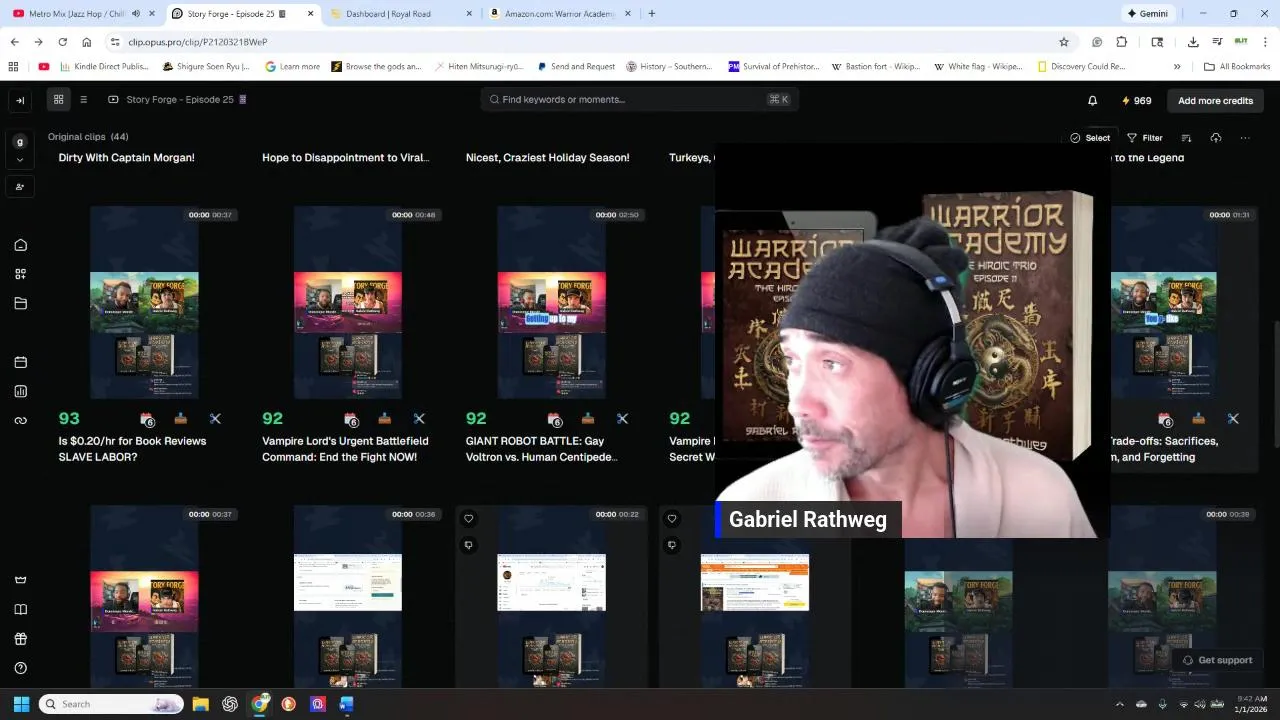Open the notifications bell
This screenshot has width=1280, height=720.
1092,100
